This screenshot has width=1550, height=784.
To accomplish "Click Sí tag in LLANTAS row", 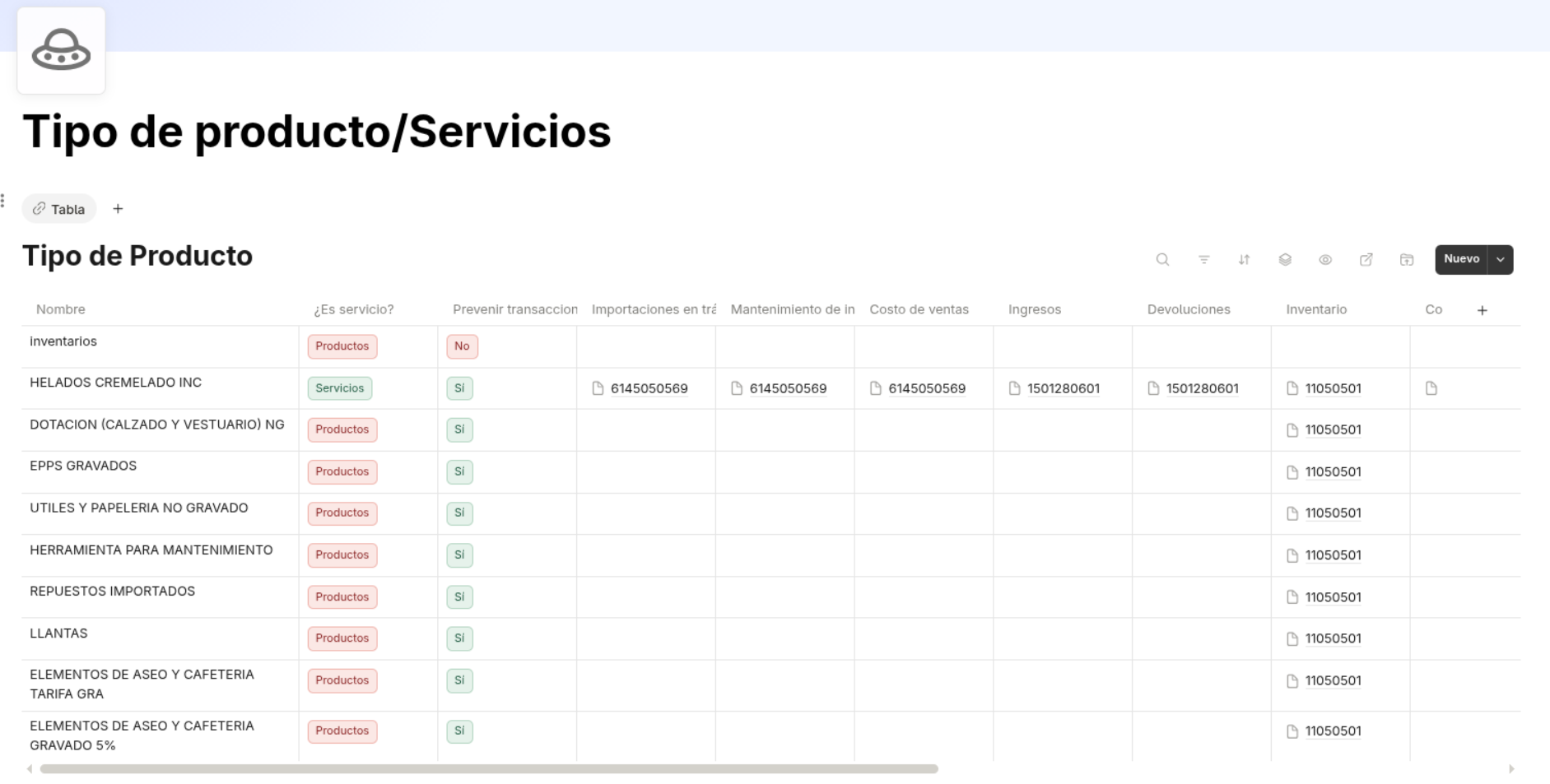I will pyautogui.click(x=459, y=638).
